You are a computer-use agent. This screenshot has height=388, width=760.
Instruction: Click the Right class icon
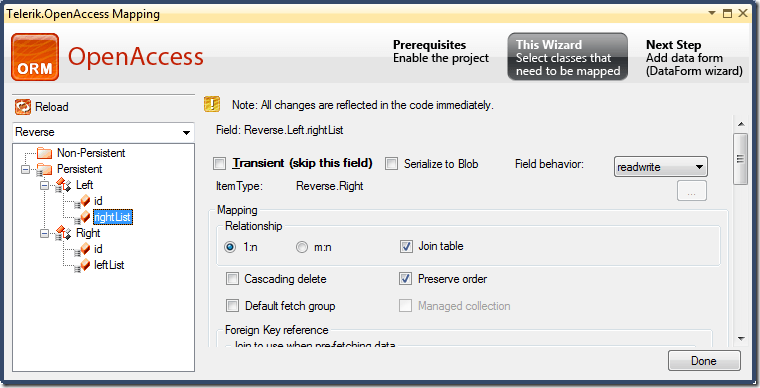tap(63, 233)
